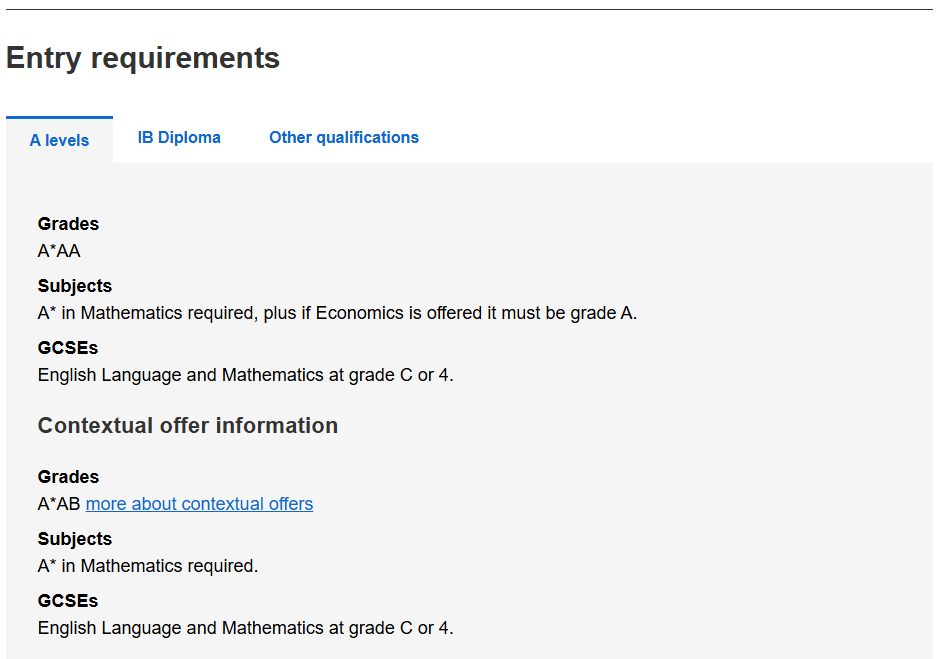
Task: Click the word Economics in the Subjects text
Action: pos(359,313)
